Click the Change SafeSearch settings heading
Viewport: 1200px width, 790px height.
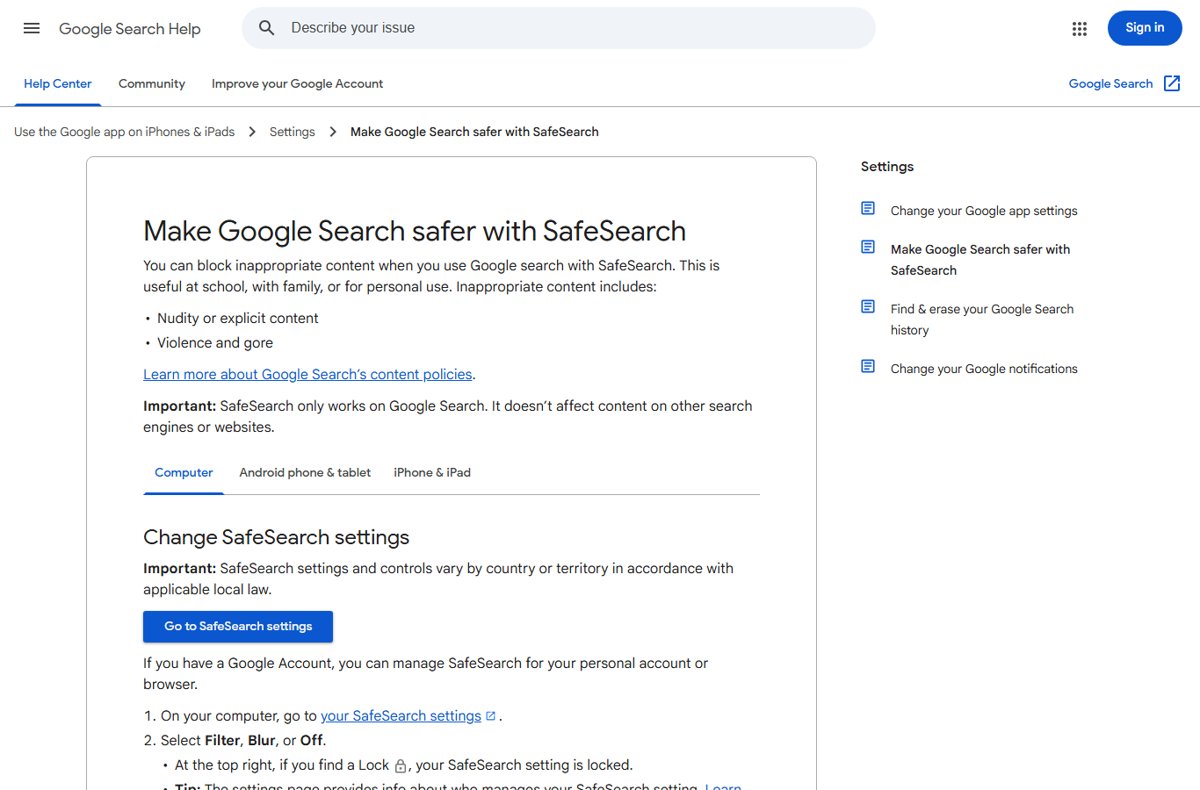click(x=276, y=537)
